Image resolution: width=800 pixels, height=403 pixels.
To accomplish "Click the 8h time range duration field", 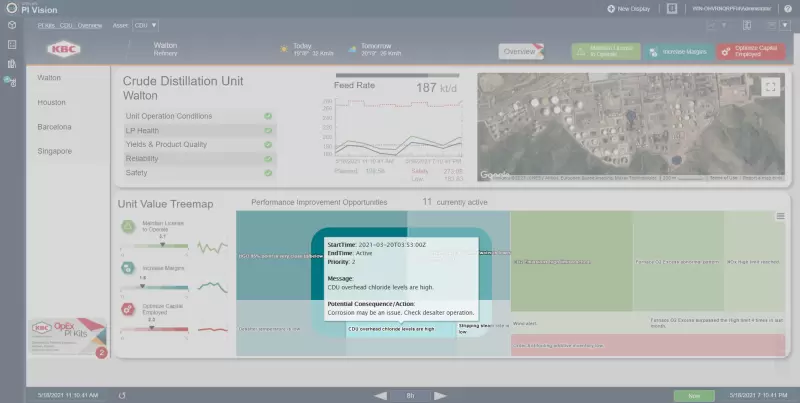I will 410,396.
